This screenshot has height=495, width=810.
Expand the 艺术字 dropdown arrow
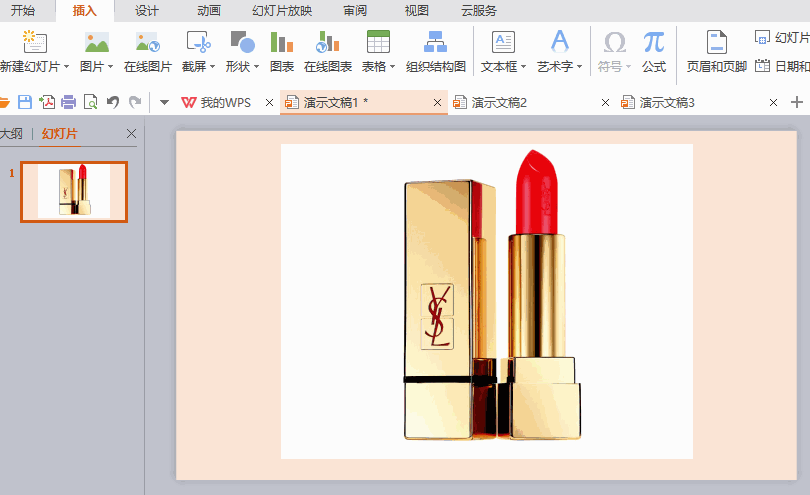(579, 67)
